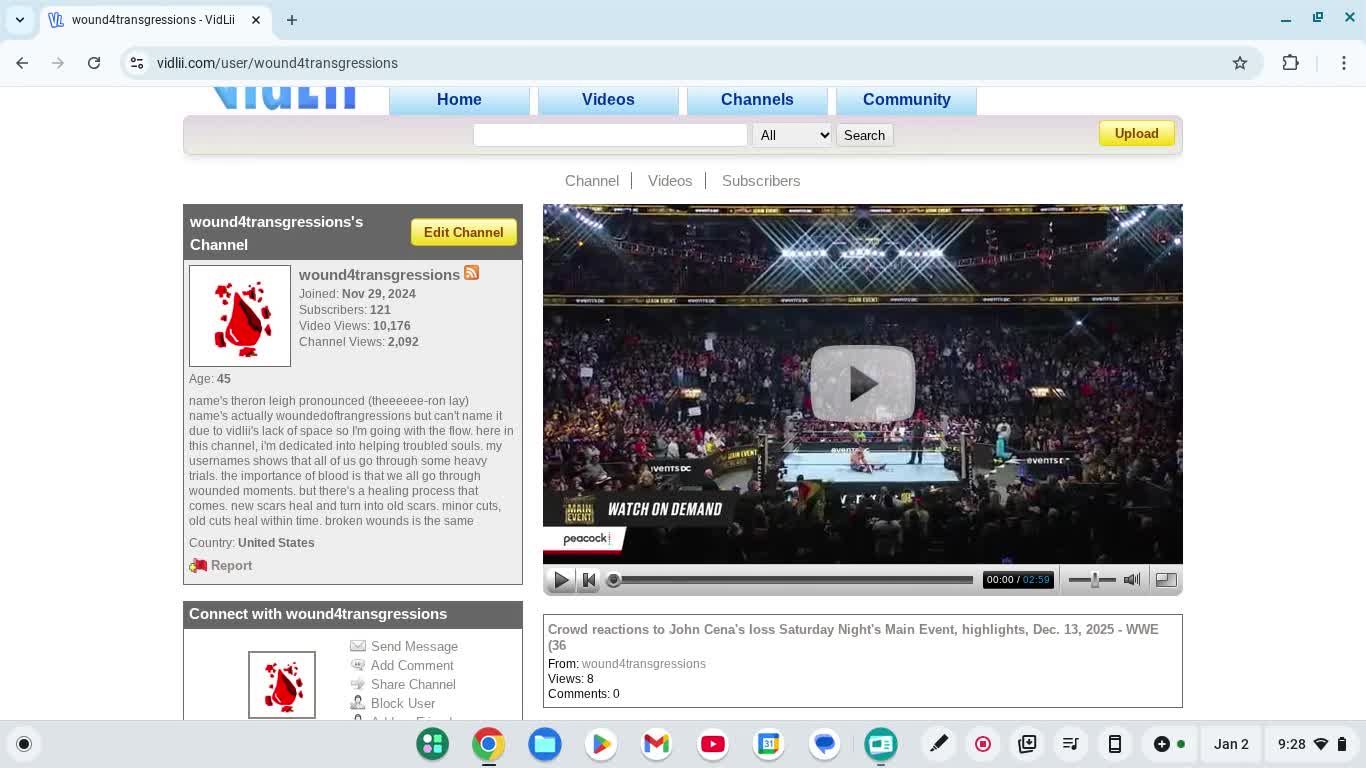Click the red Report flag icon
The height and width of the screenshot is (768, 1366).
[198, 566]
